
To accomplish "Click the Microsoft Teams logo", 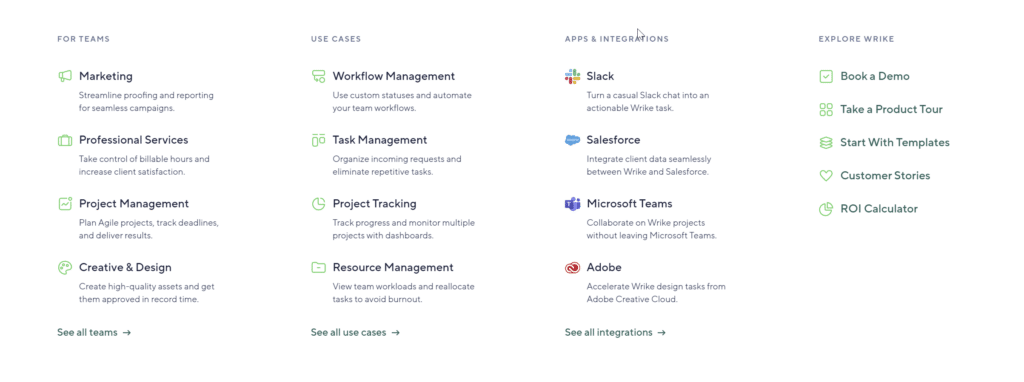I will coord(572,204).
